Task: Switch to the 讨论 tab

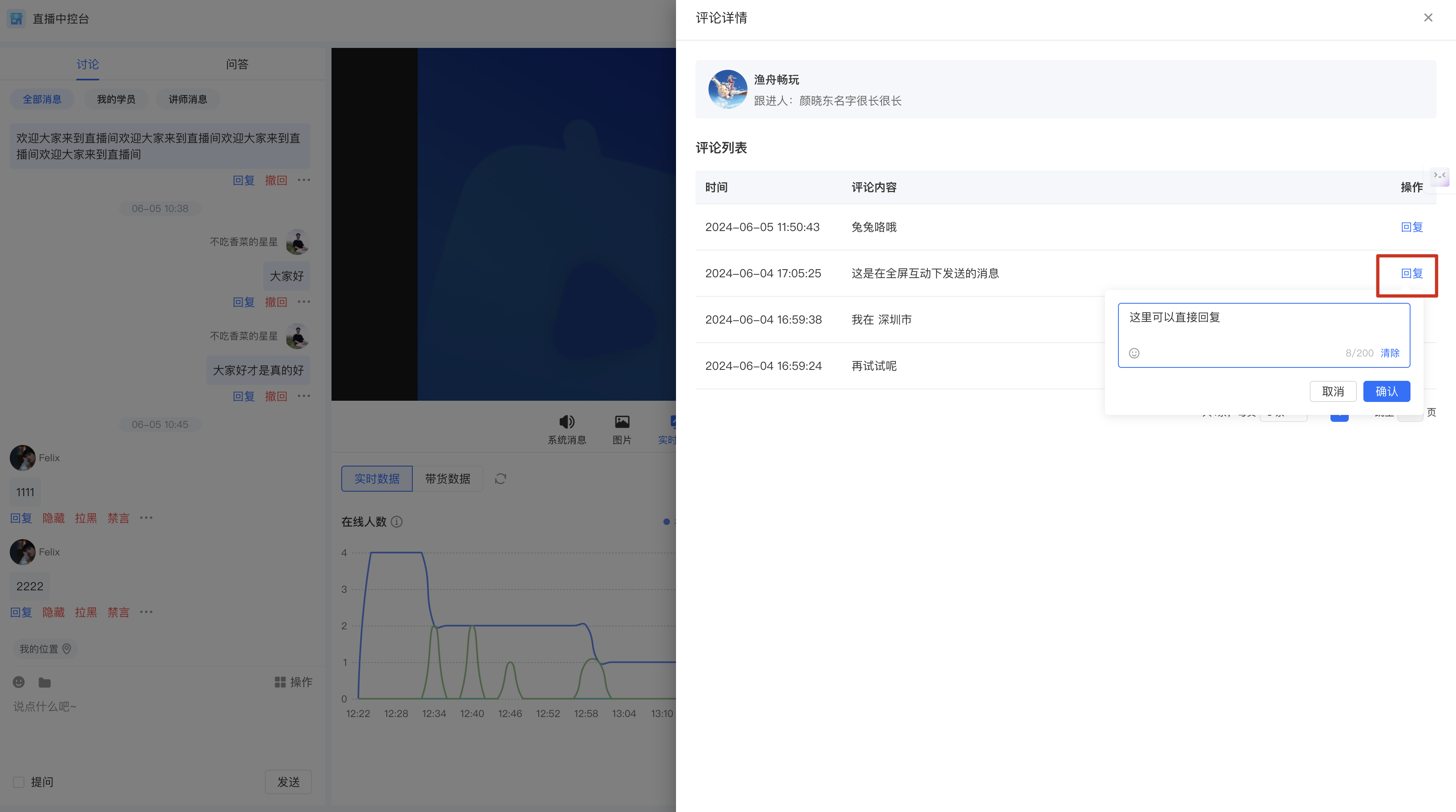Action: (88, 65)
